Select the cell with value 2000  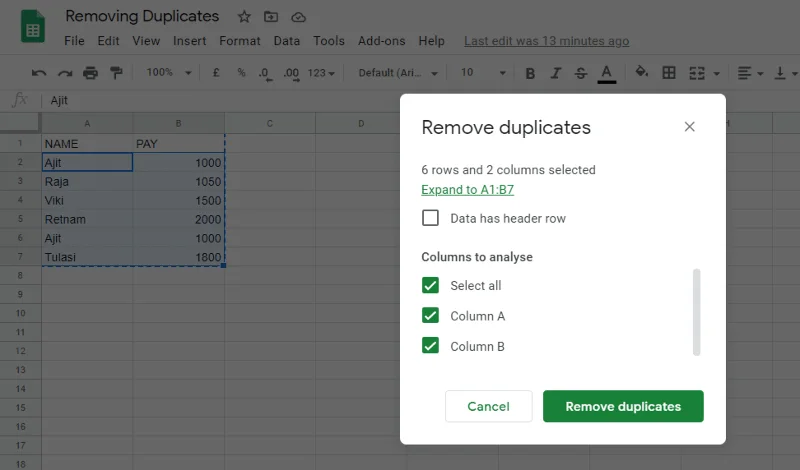pyautogui.click(x=179, y=219)
